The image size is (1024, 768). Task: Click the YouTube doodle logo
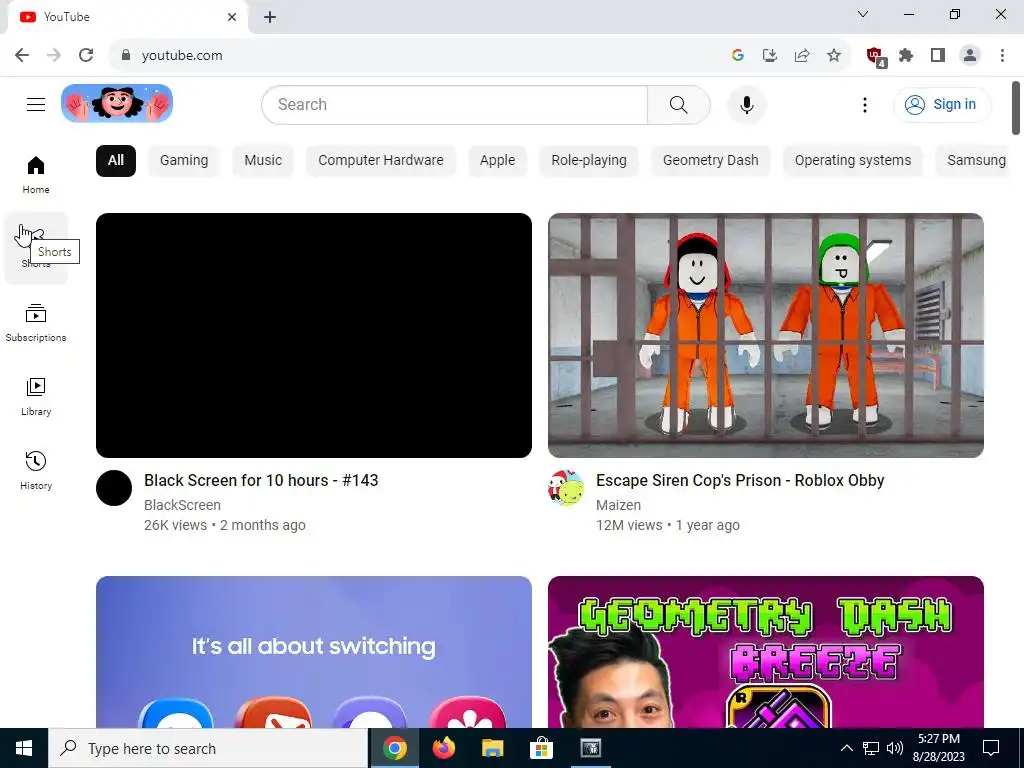coord(117,103)
